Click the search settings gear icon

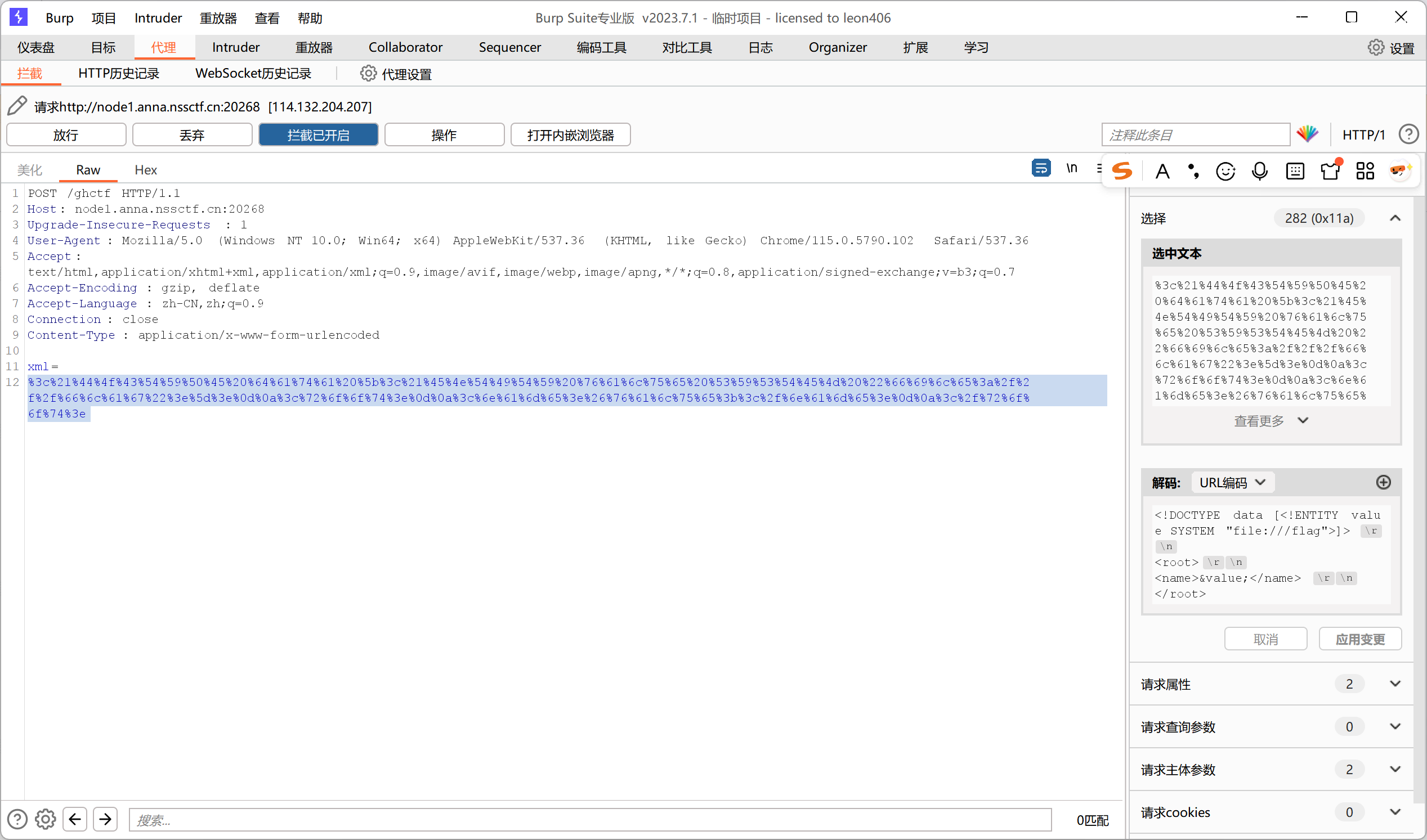point(45,819)
